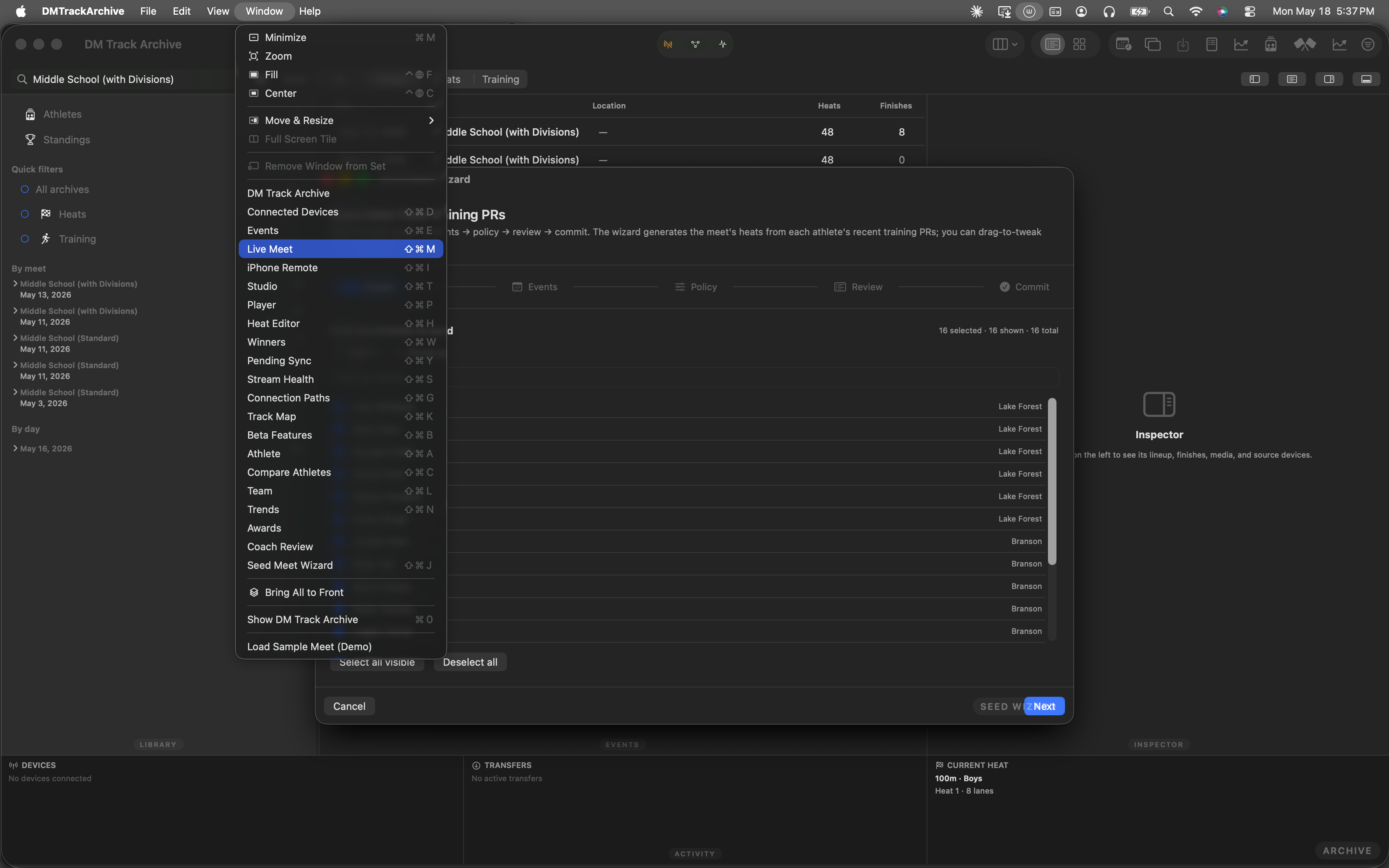Choose Heat Editor menu item
This screenshot has width=1389, height=868.
click(x=341, y=324)
